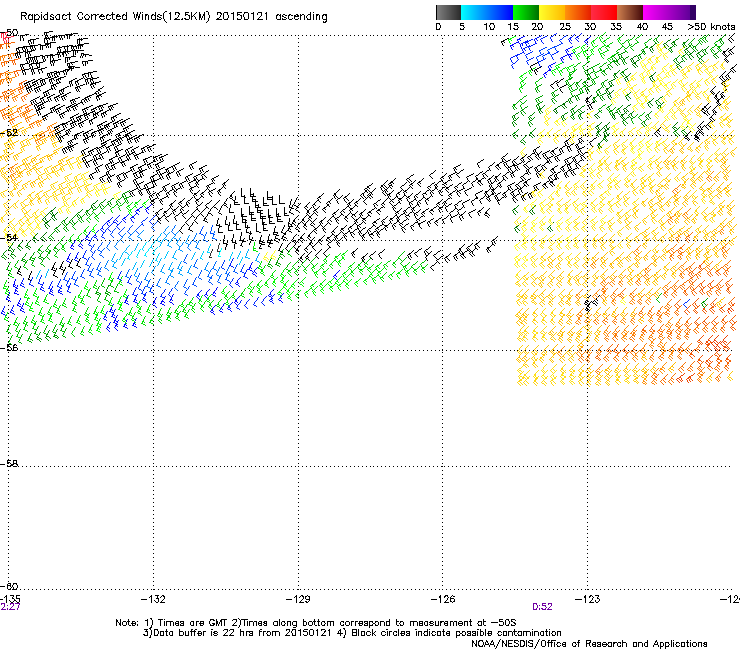Click the '-132' longitude axis label
The width and height of the screenshot is (740, 650).
coord(153,599)
